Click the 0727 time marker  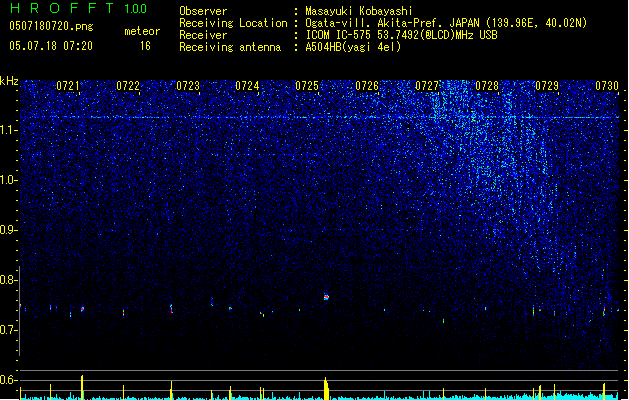click(x=427, y=86)
